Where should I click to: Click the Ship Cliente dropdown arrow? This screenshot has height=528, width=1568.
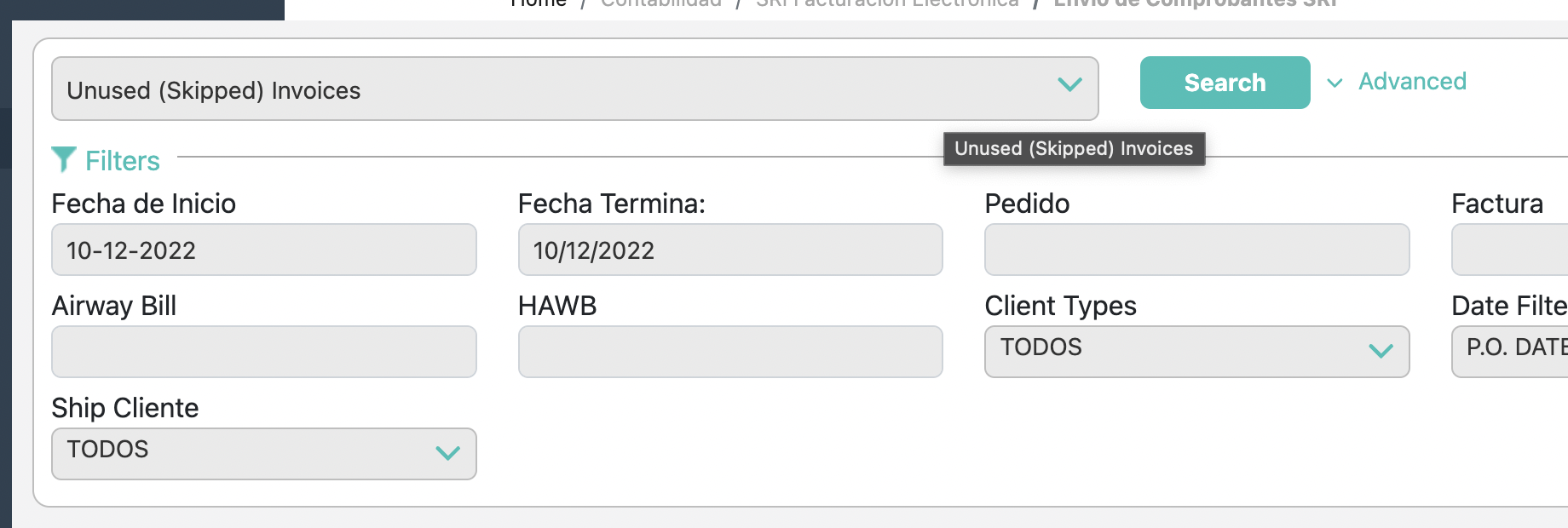pyautogui.click(x=447, y=452)
